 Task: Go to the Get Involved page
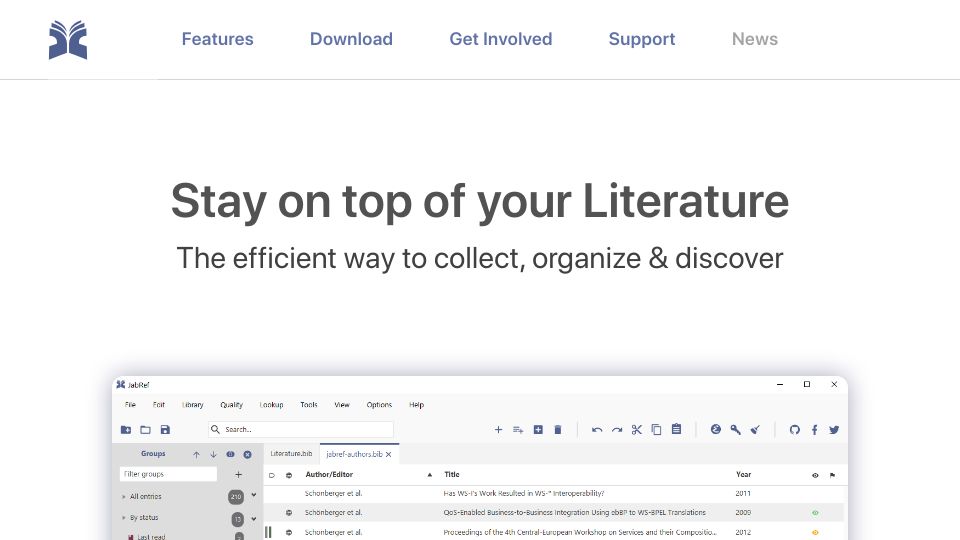coord(501,39)
